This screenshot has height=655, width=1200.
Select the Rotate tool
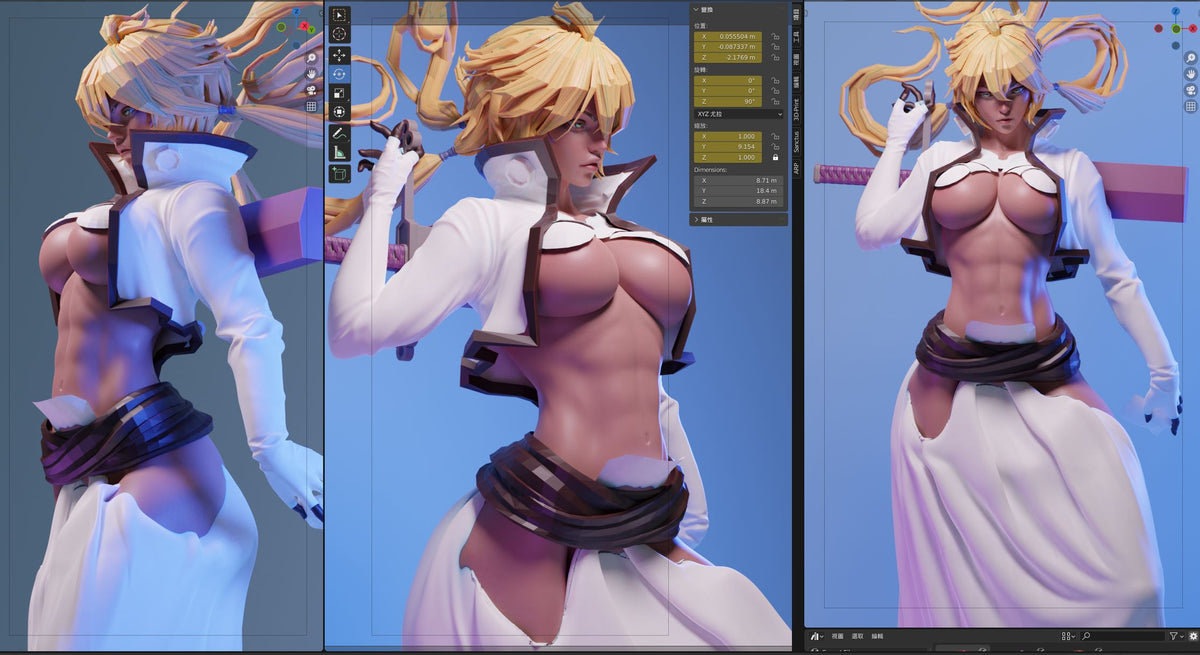339,73
